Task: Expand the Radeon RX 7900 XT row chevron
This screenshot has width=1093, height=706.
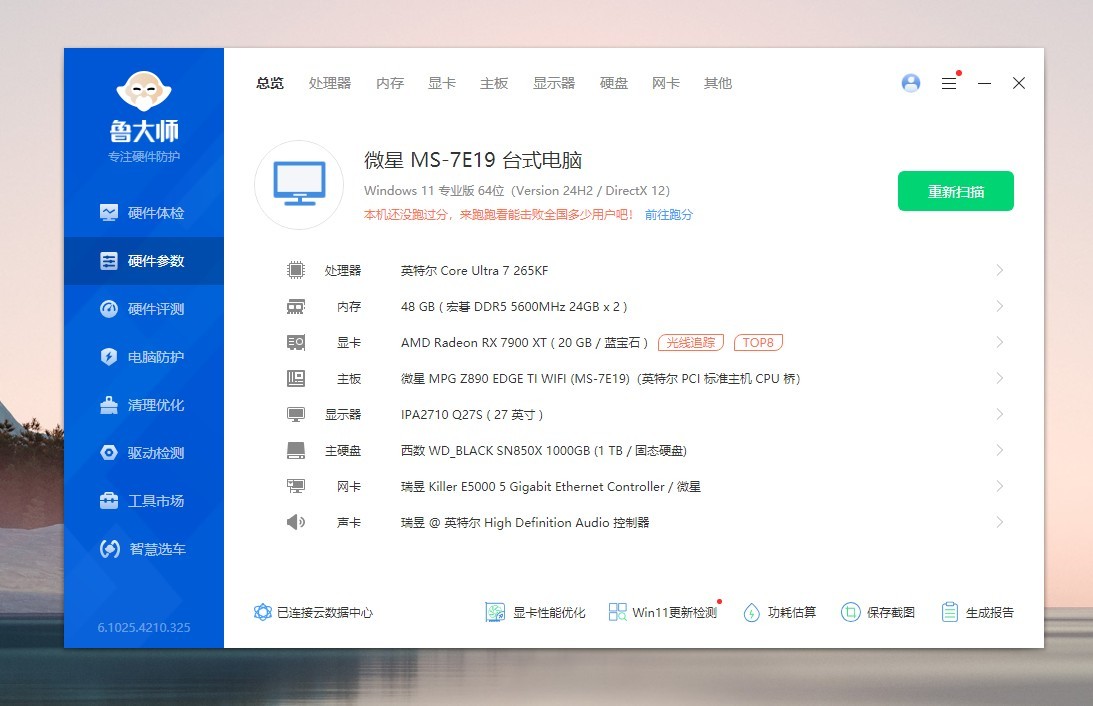Action: (1000, 342)
